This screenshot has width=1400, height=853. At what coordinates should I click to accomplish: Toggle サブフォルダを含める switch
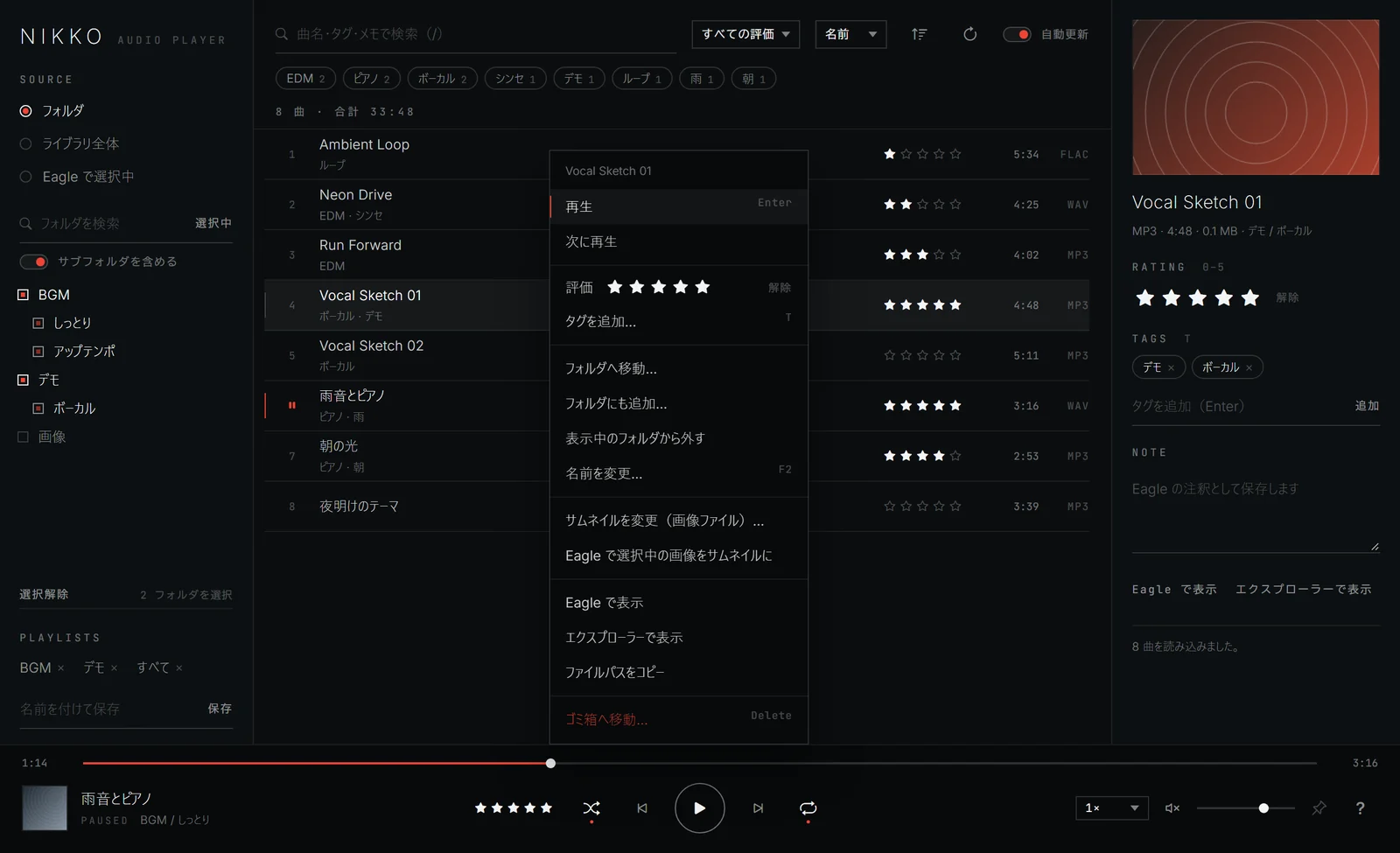click(x=34, y=262)
